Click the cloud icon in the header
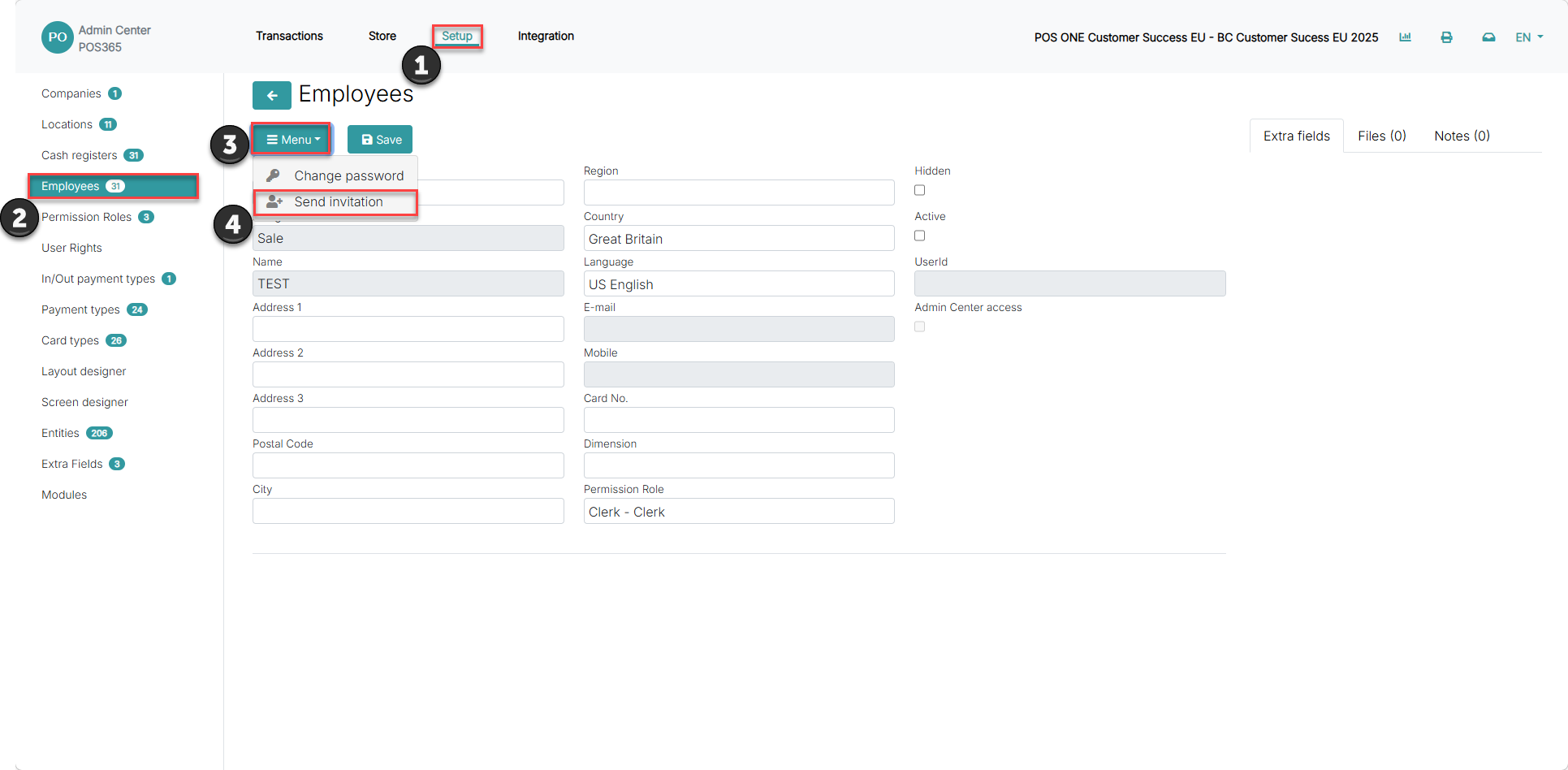This screenshot has width=1568, height=770. (1488, 37)
